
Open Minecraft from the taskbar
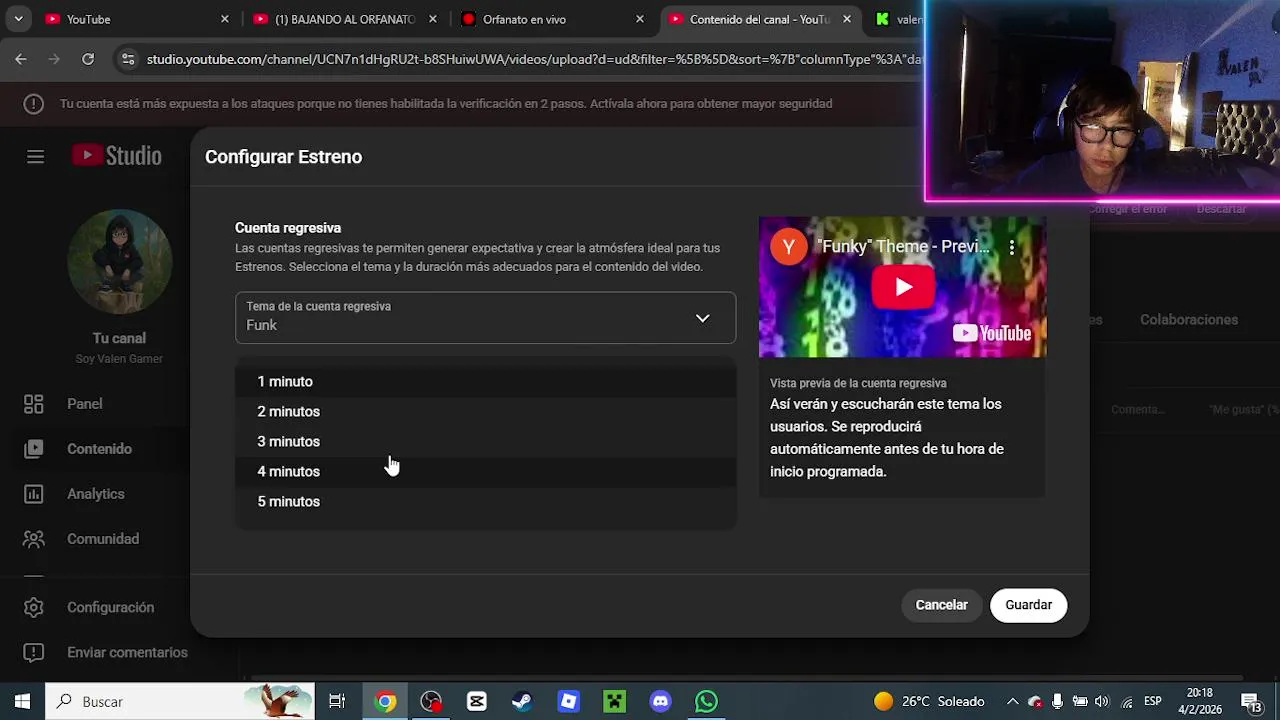[x=614, y=702]
